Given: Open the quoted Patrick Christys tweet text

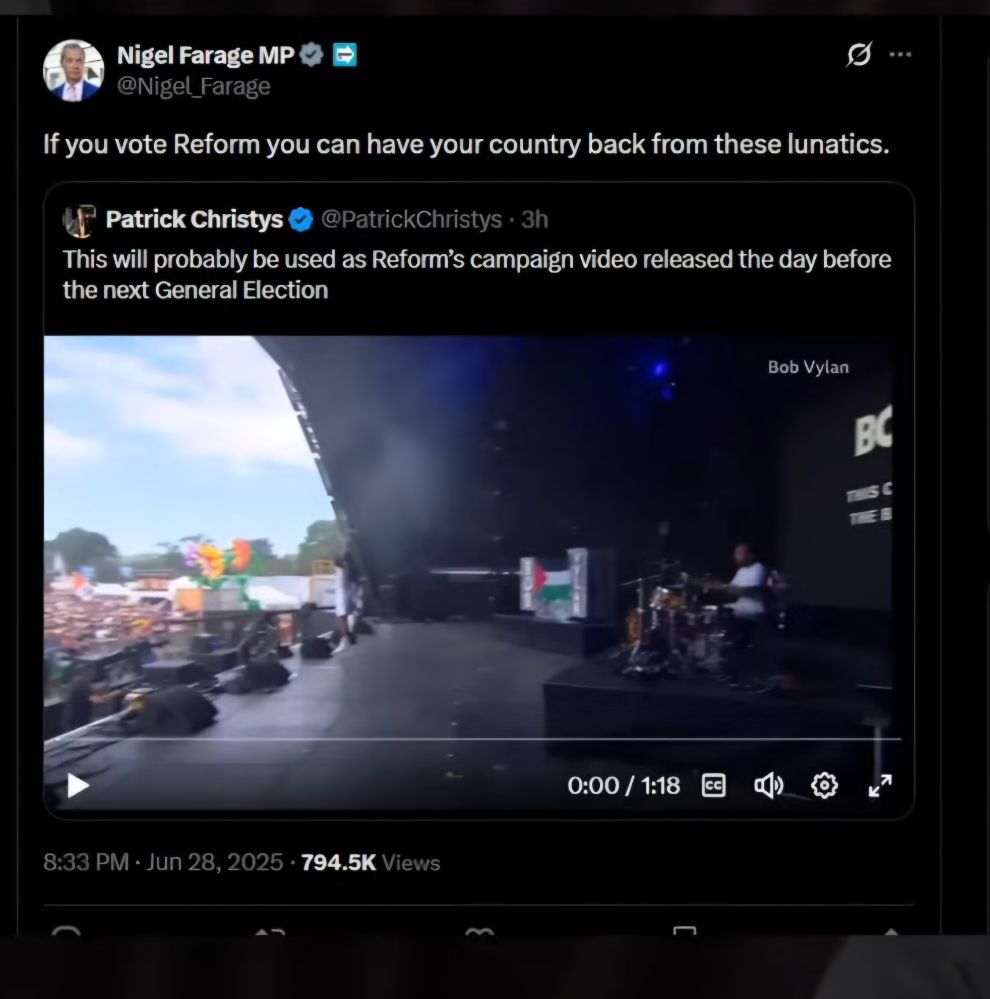Looking at the screenshot, I should point(477,275).
